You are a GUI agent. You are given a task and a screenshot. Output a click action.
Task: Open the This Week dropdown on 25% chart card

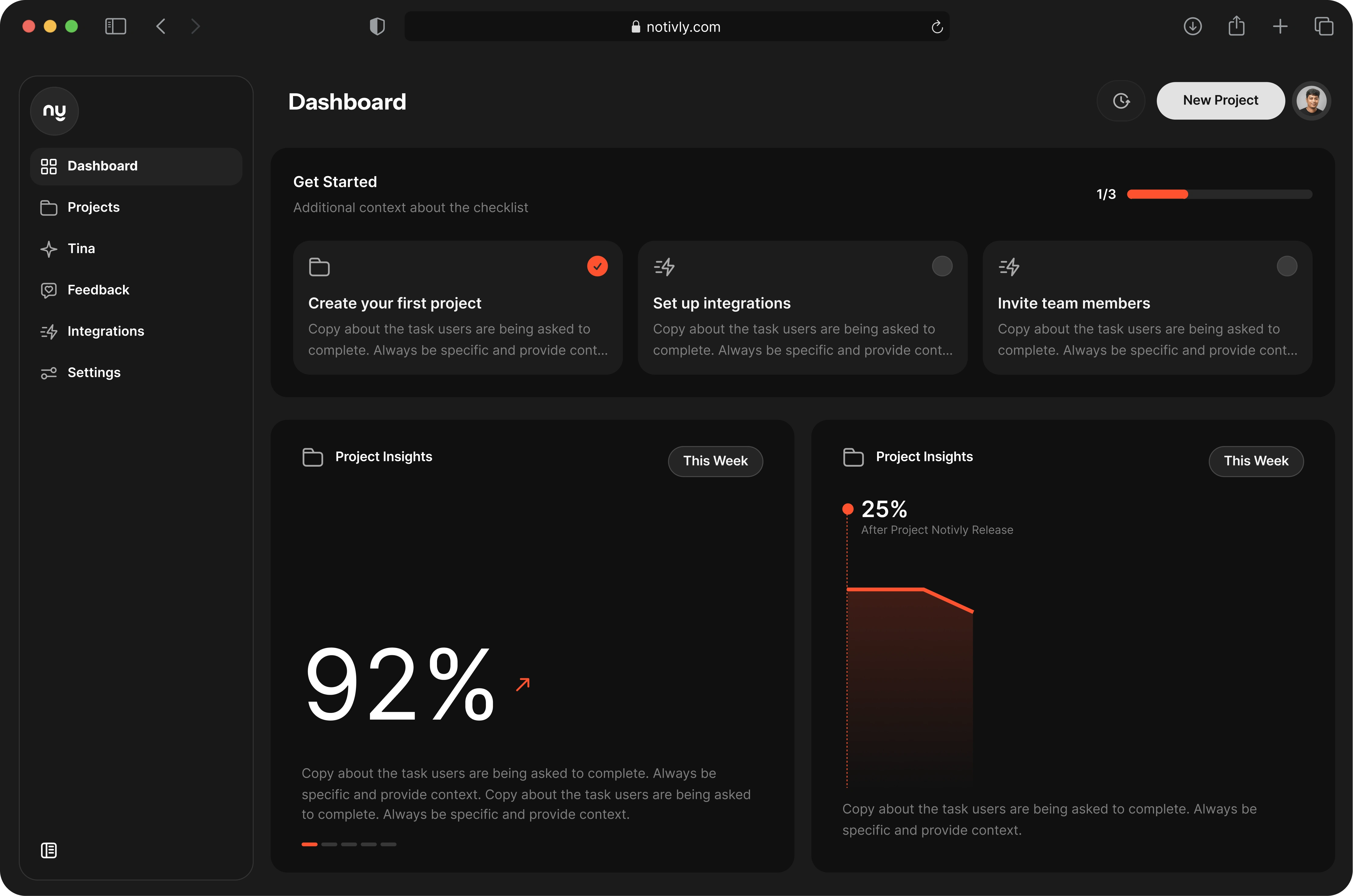click(x=1256, y=461)
